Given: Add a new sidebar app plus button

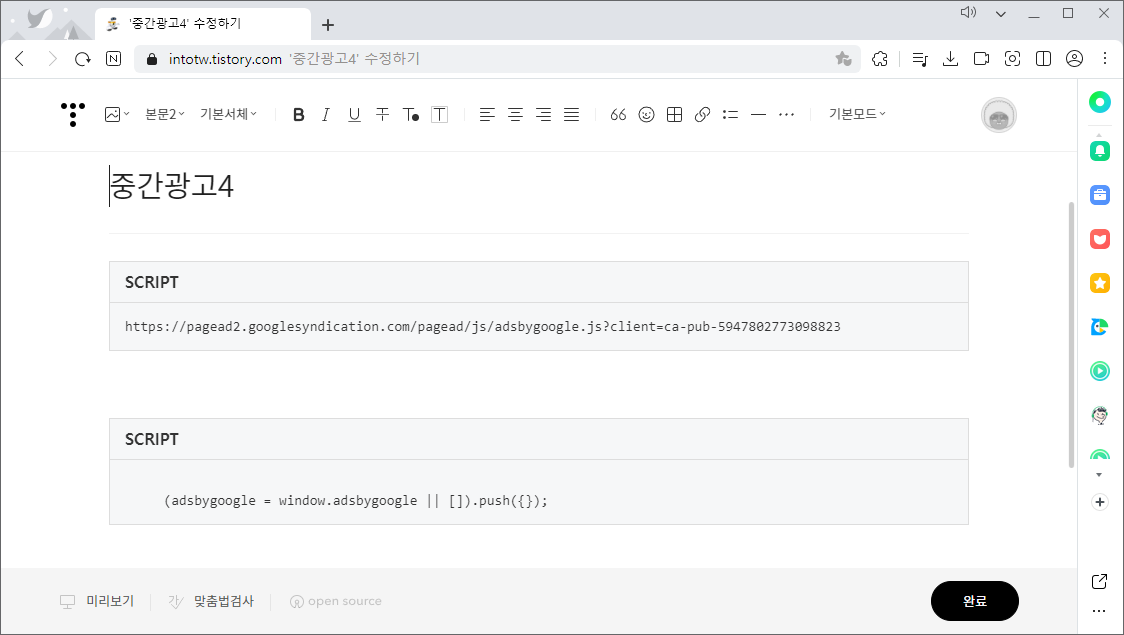Looking at the screenshot, I should coord(1100,502).
